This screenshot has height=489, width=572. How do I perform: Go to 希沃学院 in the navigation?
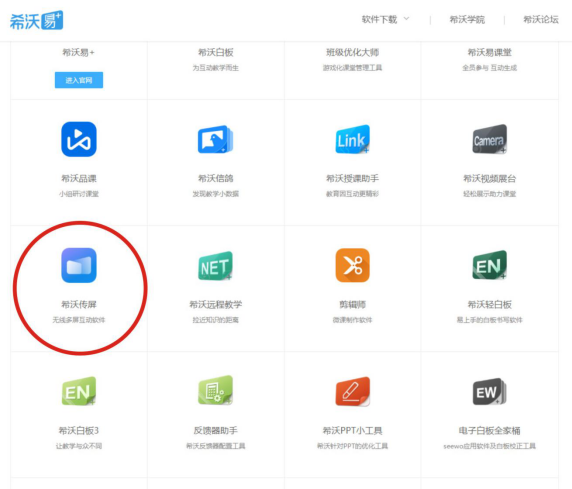click(467, 19)
